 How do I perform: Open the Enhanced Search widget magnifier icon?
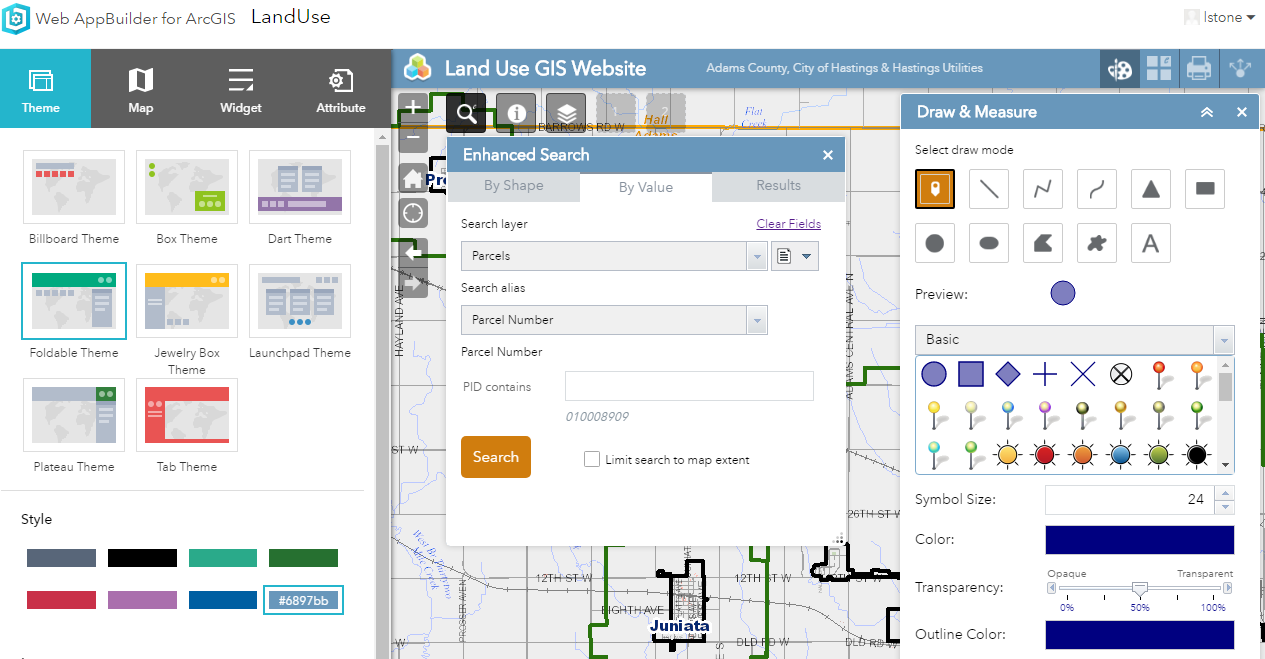click(466, 112)
